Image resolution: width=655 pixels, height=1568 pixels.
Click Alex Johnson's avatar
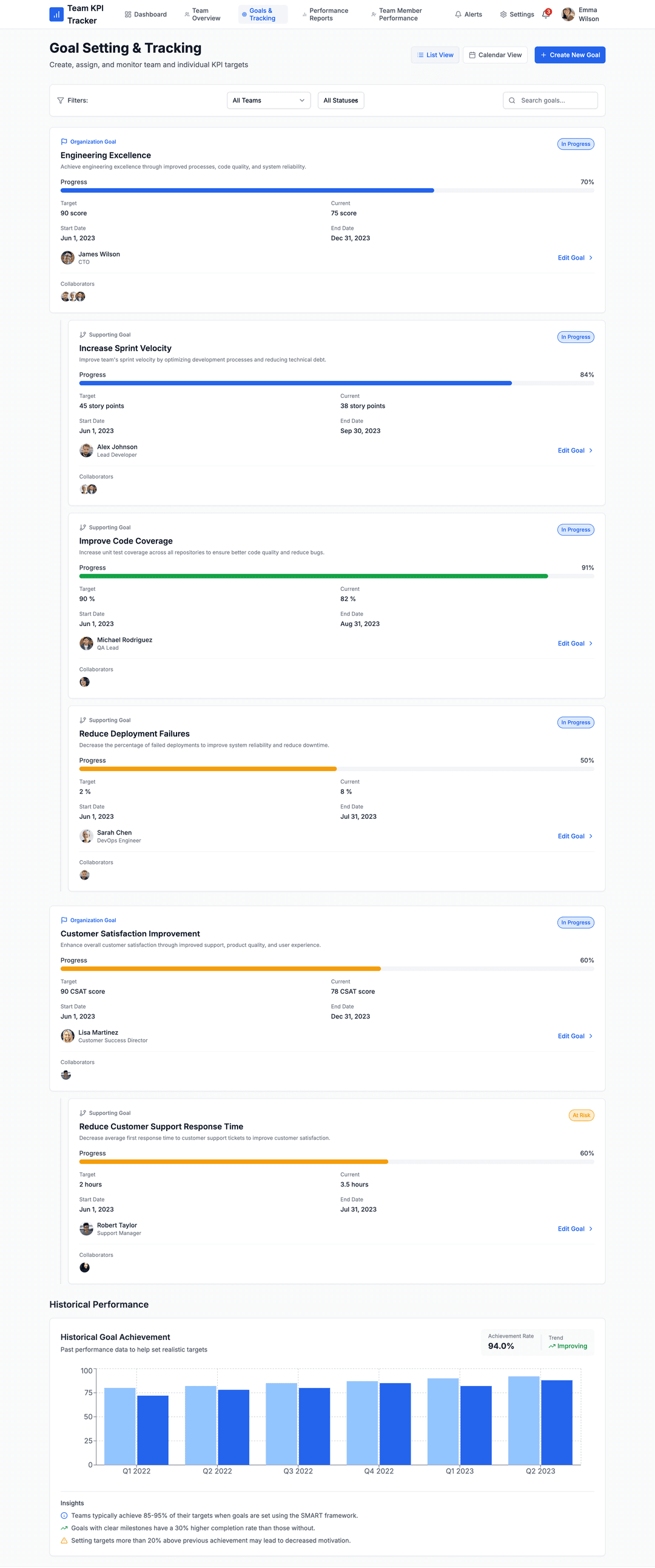click(x=87, y=451)
